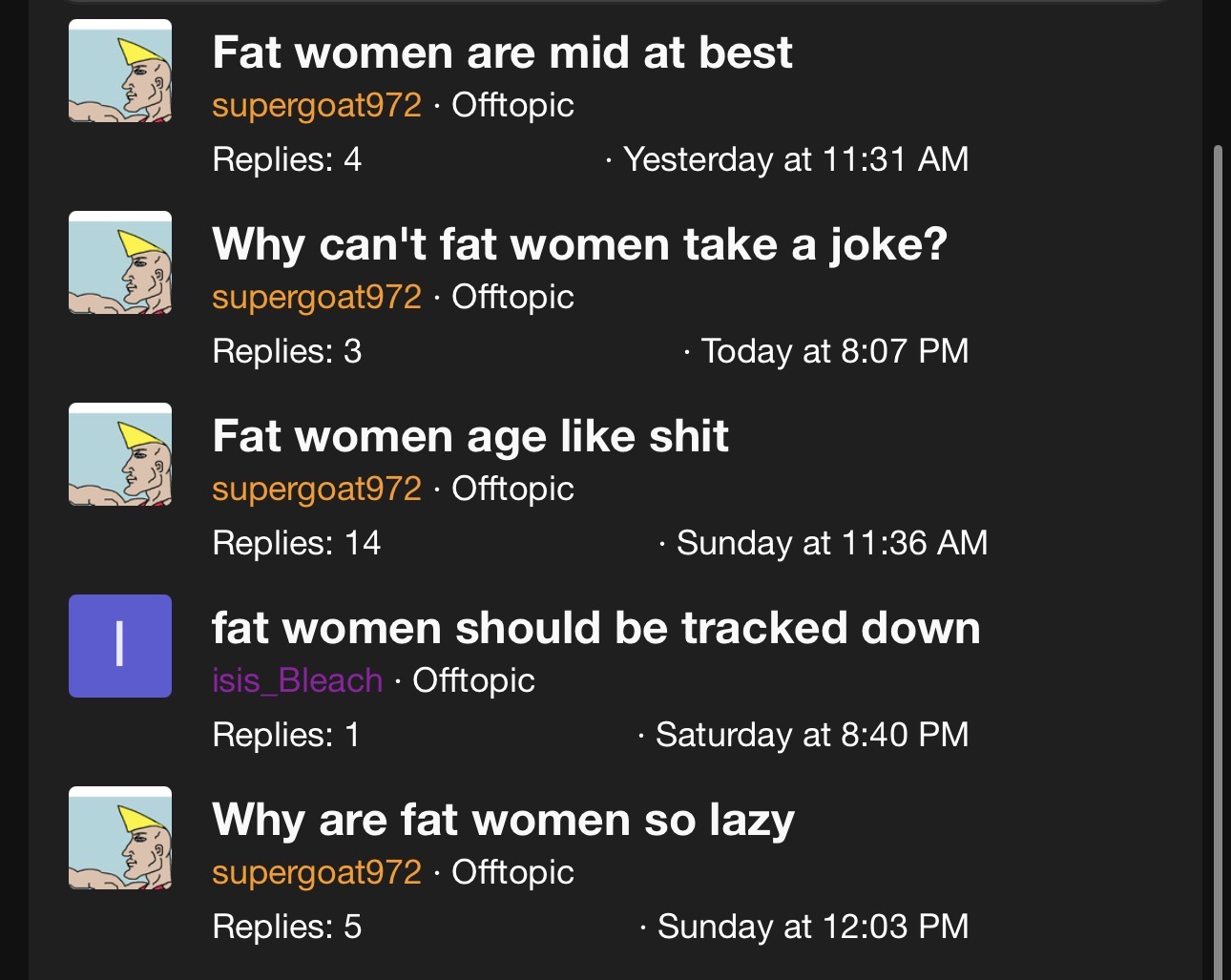Go to Offtopic forum from the 'mid at best' thread
The height and width of the screenshot is (980, 1231).
tap(512, 105)
